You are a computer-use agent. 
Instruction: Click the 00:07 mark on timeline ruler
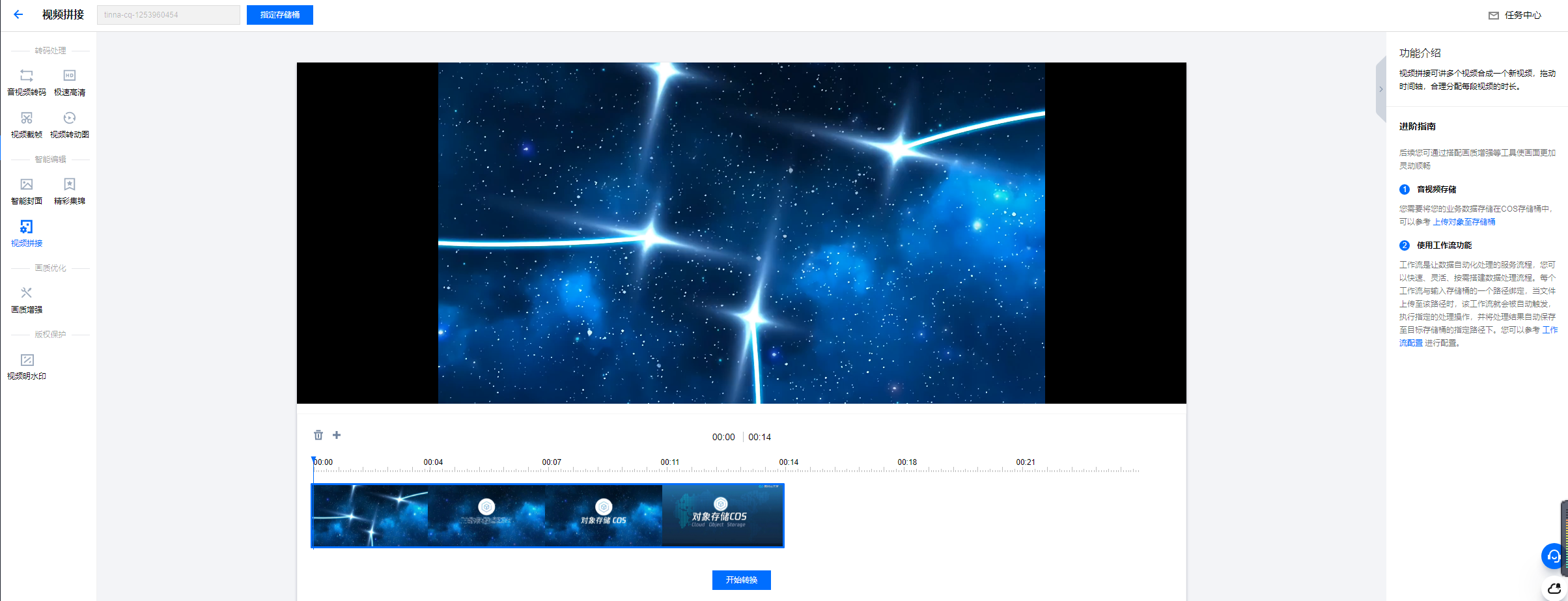click(x=552, y=462)
